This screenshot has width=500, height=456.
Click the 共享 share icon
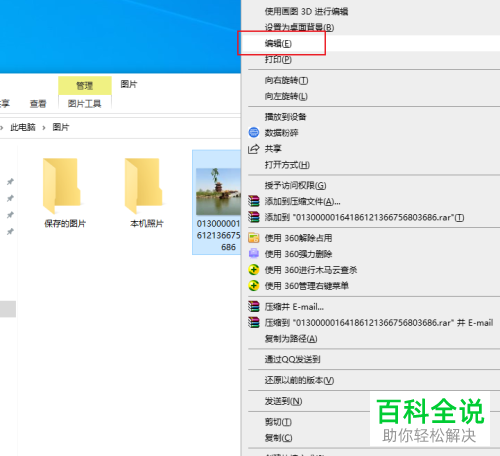(254, 149)
